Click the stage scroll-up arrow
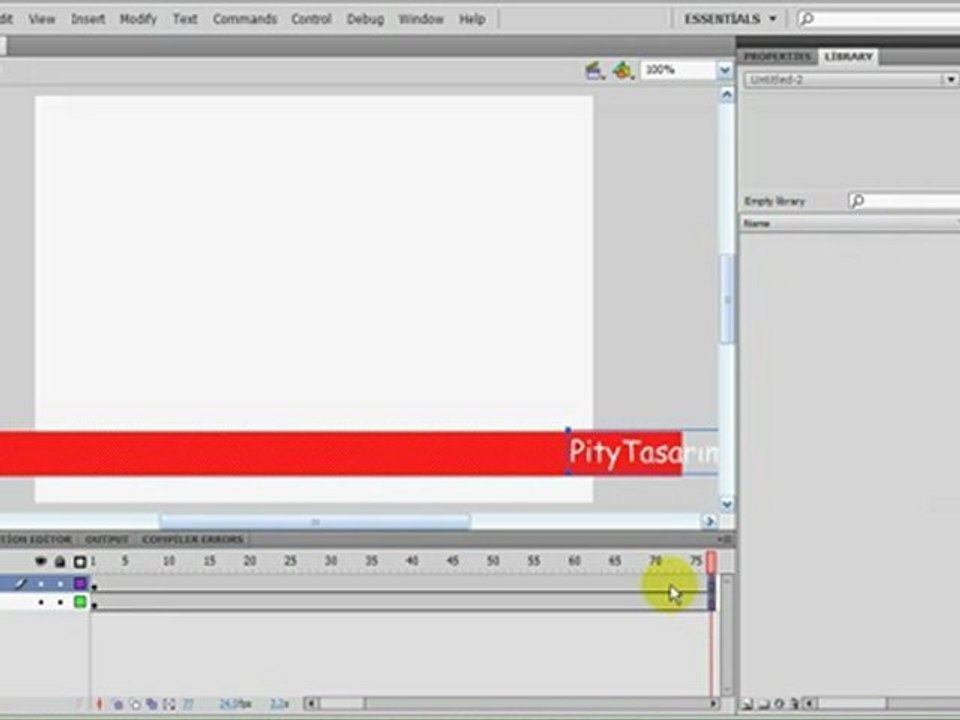 pos(727,94)
